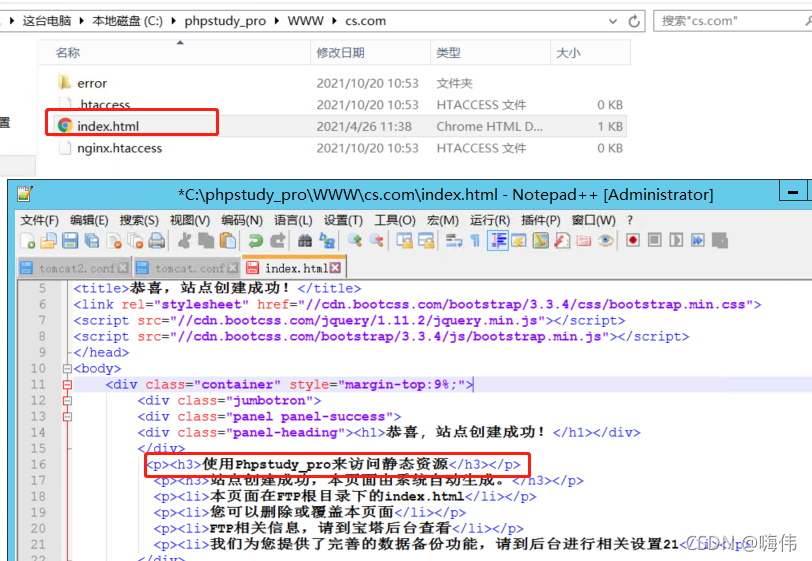This screenshot has height=561, width=812.
Task: Click the Paste clipboard toolbar icon
Action: [228, 240]
